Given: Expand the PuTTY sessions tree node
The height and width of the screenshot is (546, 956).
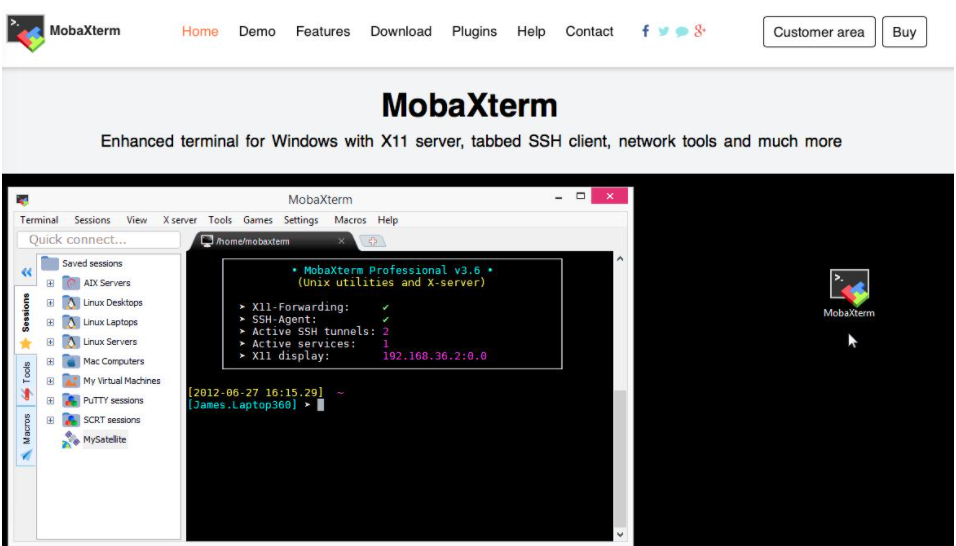Looking at the screenshot, I should pyautogui.click(x=51, y=401).
